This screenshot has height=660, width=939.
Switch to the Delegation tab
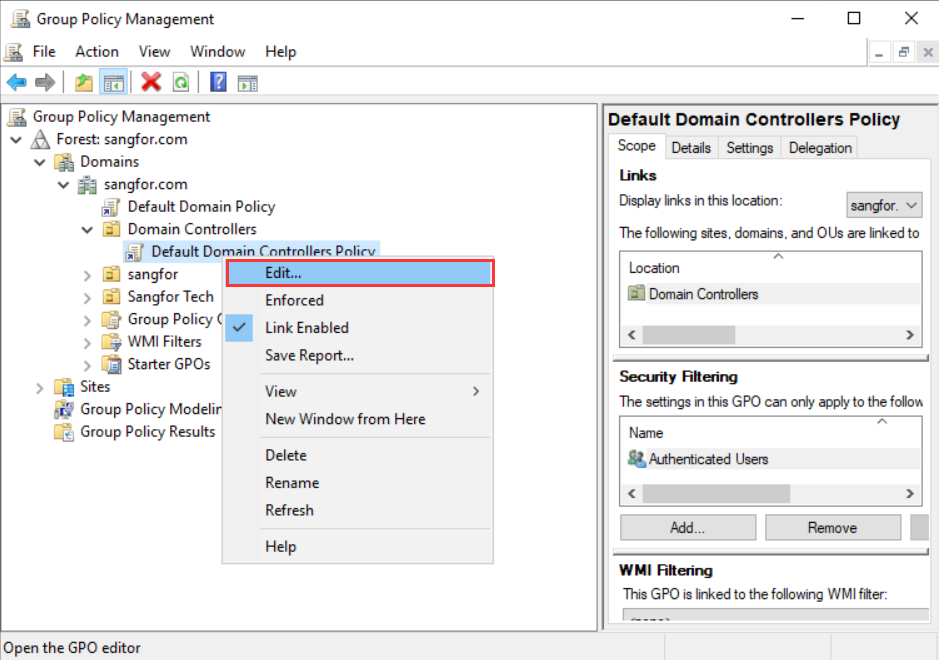(x=820, y=148)
